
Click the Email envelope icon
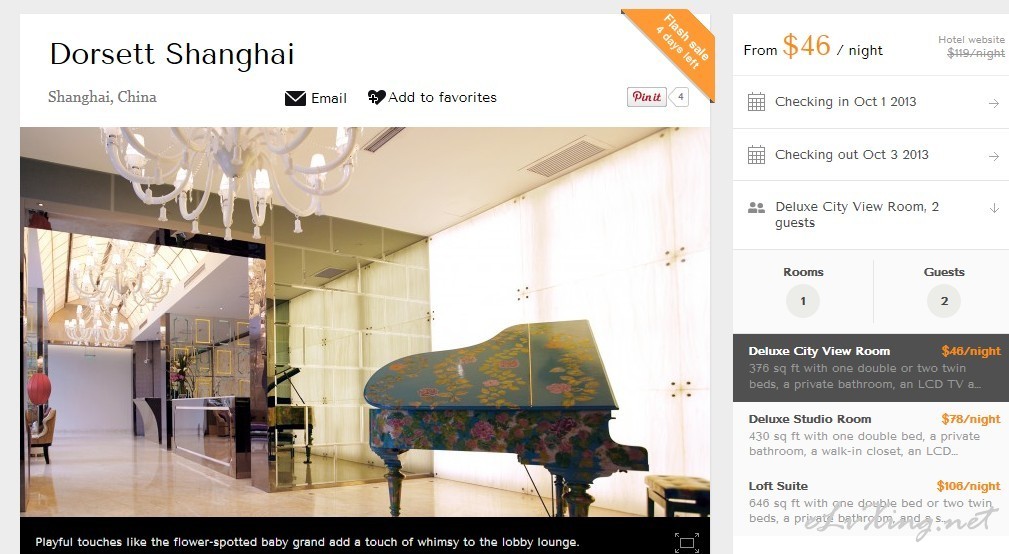pyautogui.click(x=295, y=98)
